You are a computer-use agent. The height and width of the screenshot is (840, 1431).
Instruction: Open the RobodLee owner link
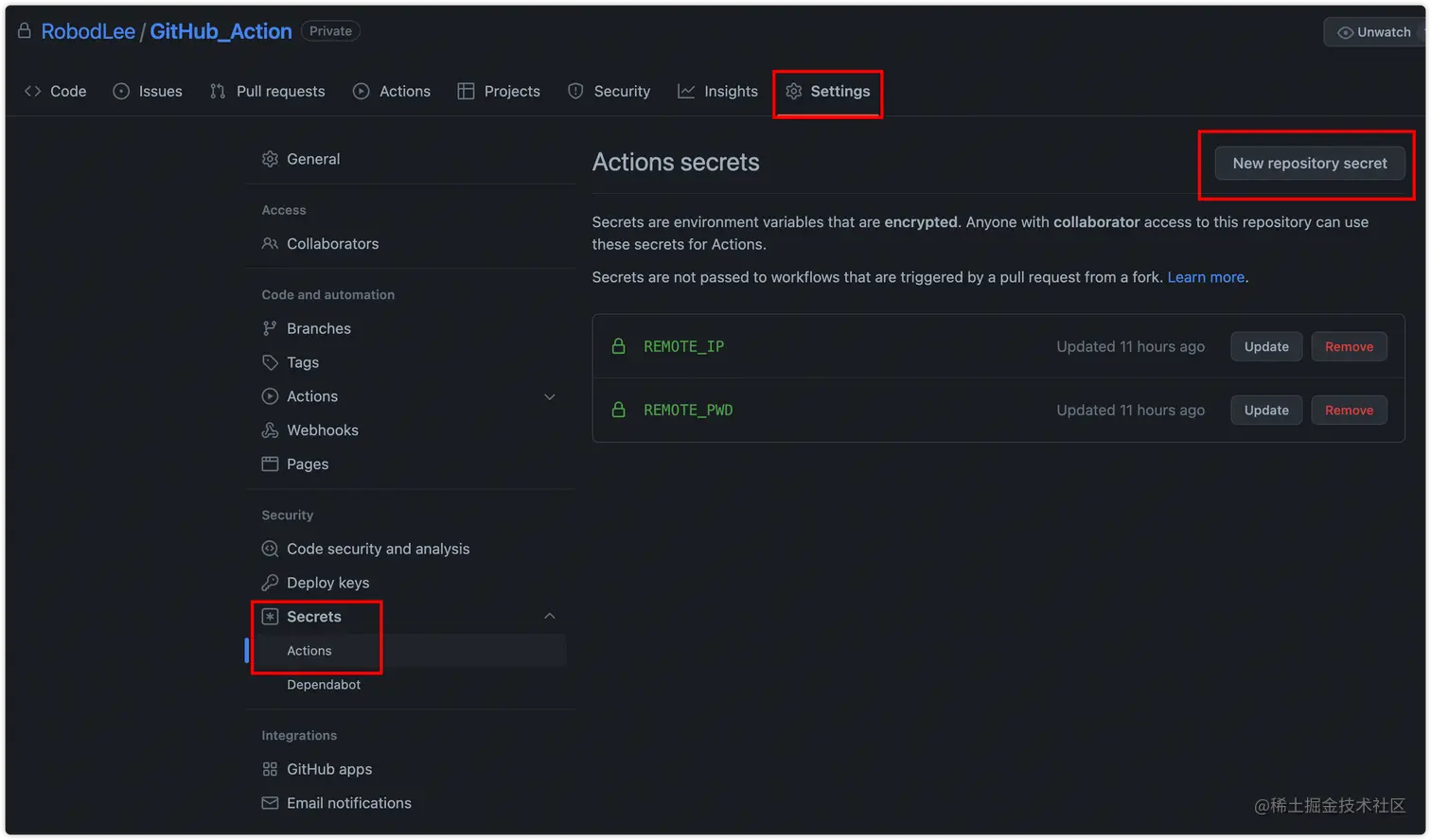(x=88, y=31)
